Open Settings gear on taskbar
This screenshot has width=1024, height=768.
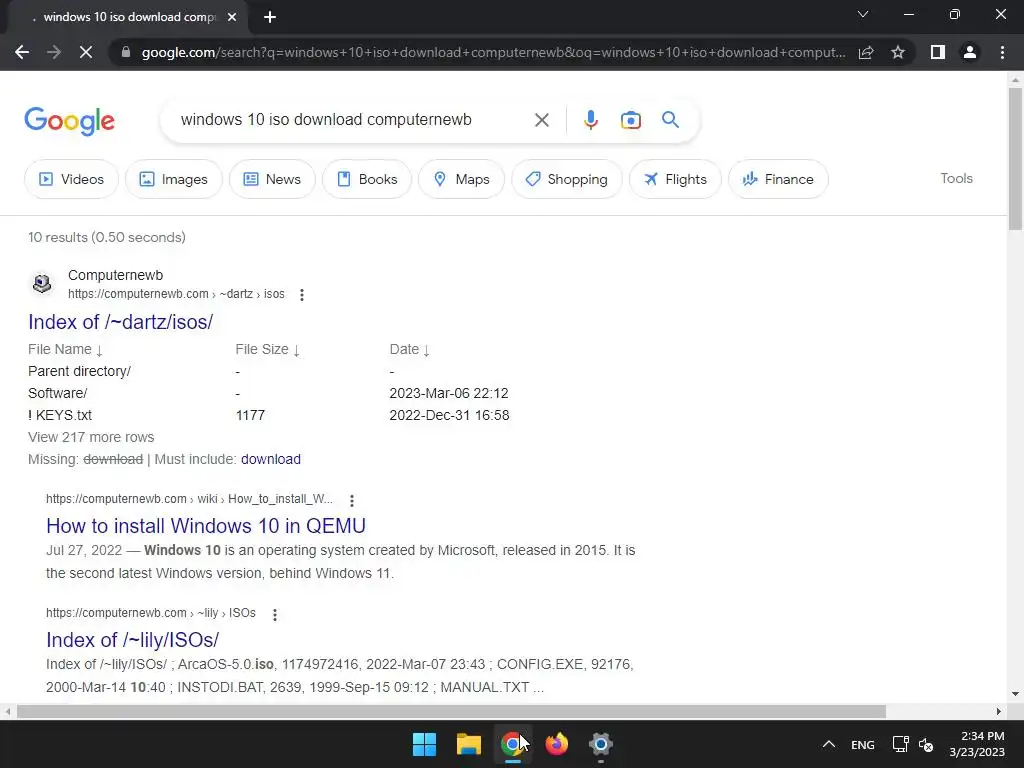click(600, 744)
